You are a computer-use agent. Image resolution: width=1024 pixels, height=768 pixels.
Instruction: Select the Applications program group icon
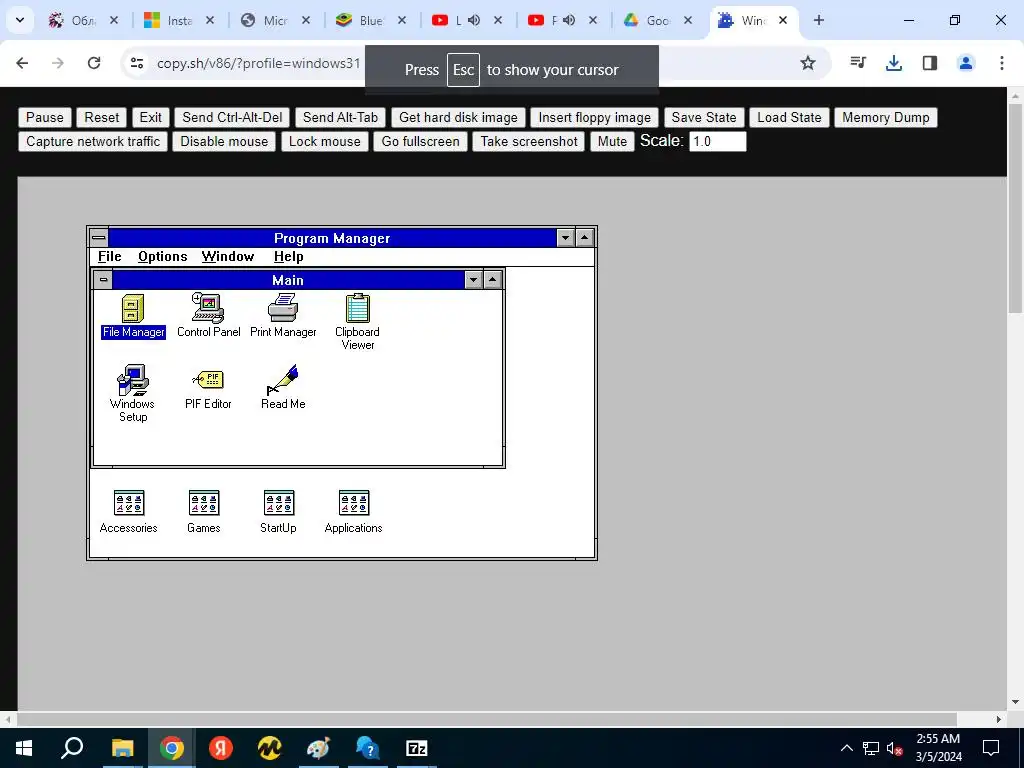pyautogui.click(x=353, y=512)
